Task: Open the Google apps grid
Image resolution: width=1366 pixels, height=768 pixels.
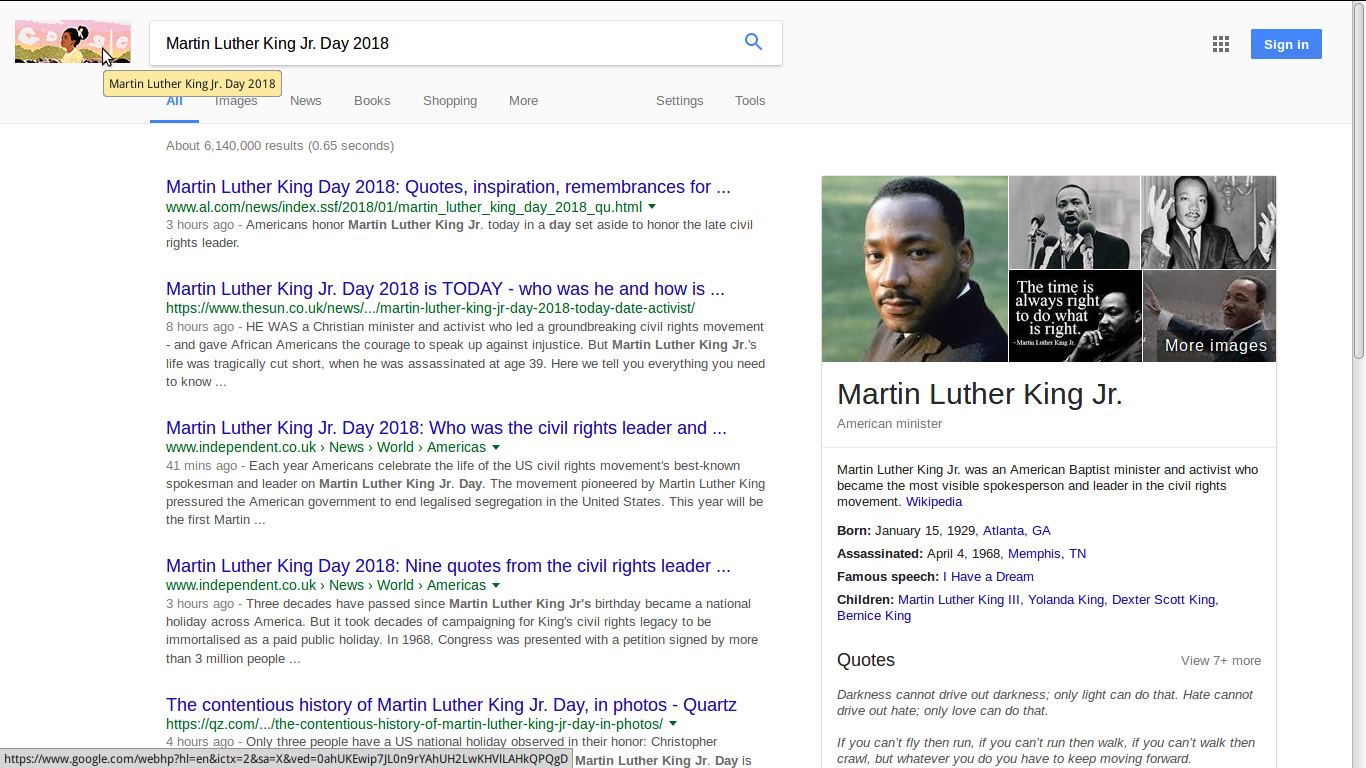Action: coord(1220,44)
